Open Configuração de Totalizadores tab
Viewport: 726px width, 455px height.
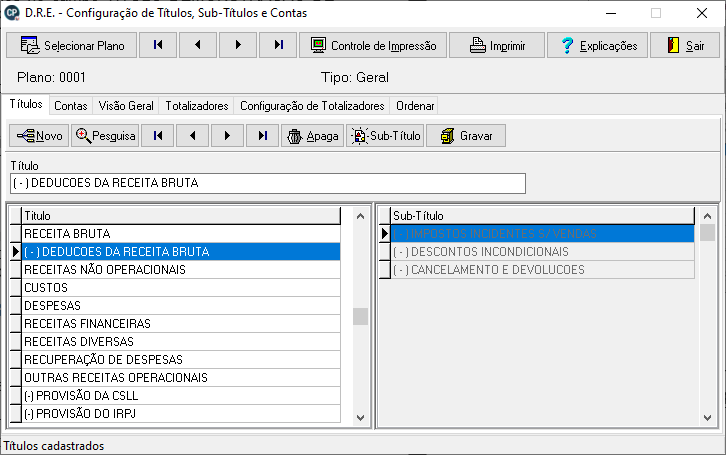point(312,106)
